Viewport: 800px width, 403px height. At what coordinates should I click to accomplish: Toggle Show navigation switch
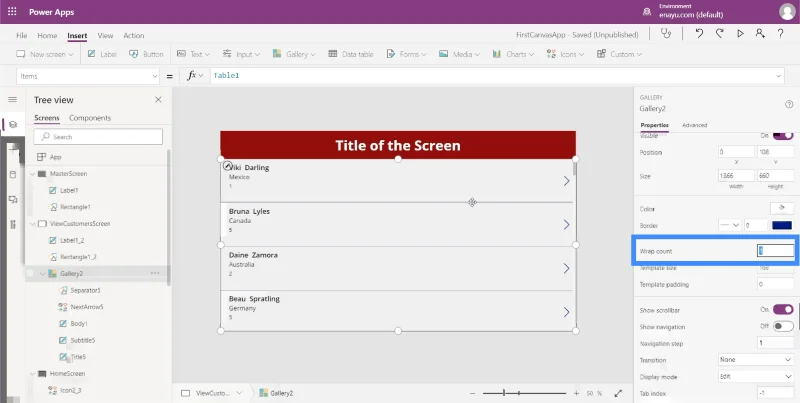click(783, 326)
